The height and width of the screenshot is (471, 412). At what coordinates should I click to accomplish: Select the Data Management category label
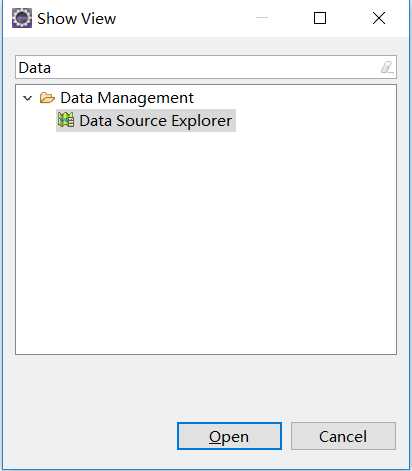127,98
